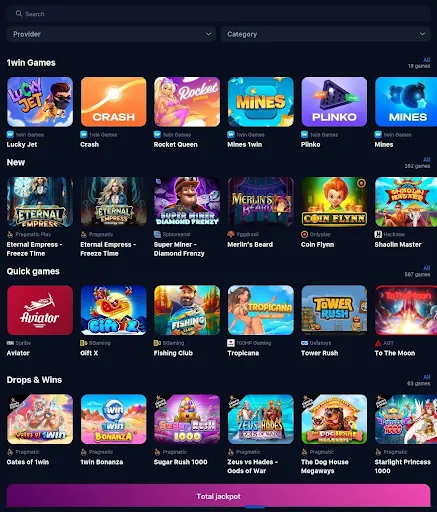Image resolution: width=437 pixels, height=512 pixels.
Task: Click the Category dropdown chevron arrow
Action: [x=422, y=34]
